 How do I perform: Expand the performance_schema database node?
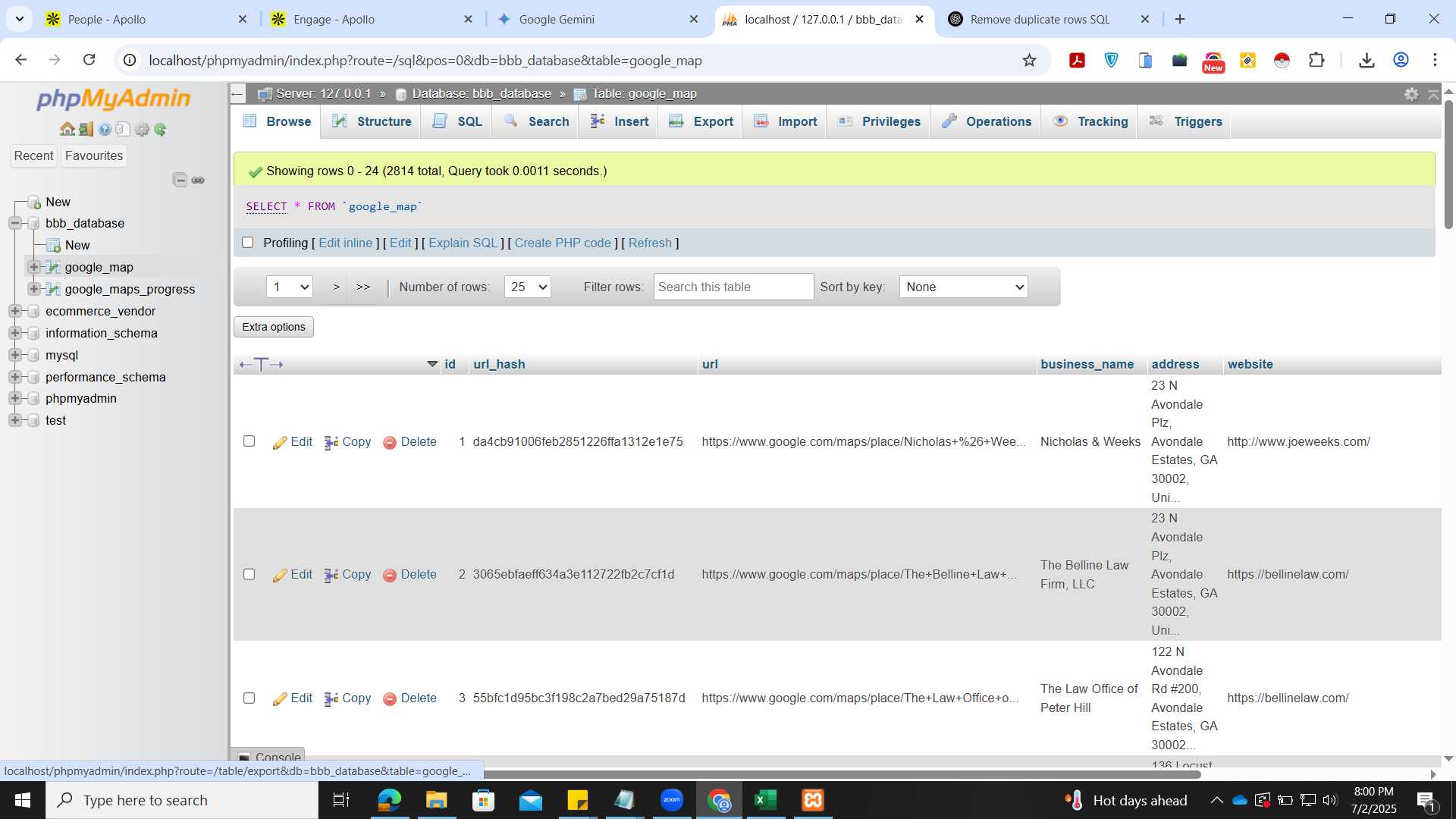click(x=14, y=377)
